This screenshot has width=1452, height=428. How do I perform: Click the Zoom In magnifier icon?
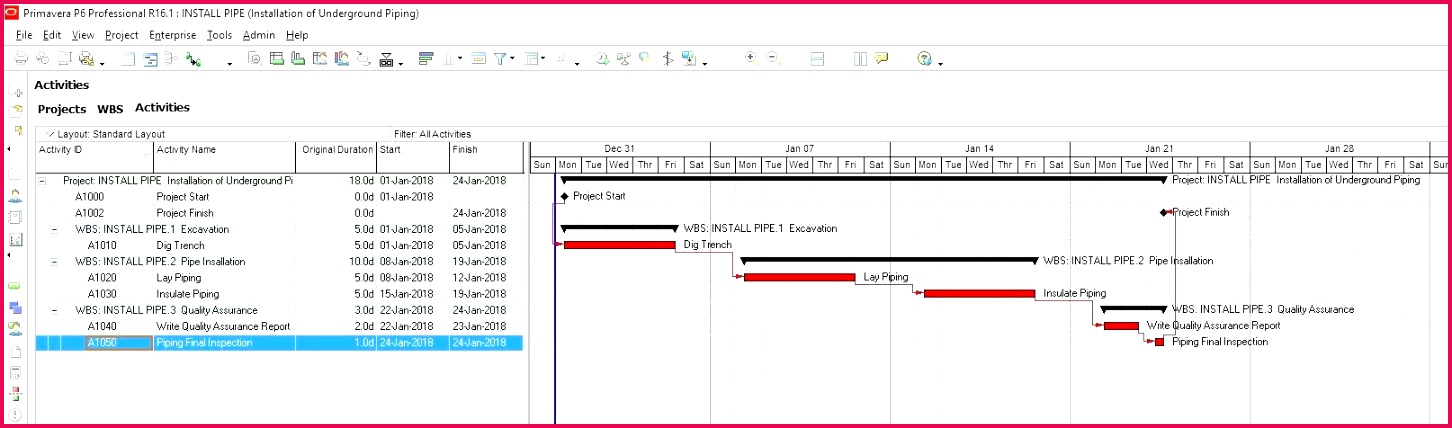751,60
